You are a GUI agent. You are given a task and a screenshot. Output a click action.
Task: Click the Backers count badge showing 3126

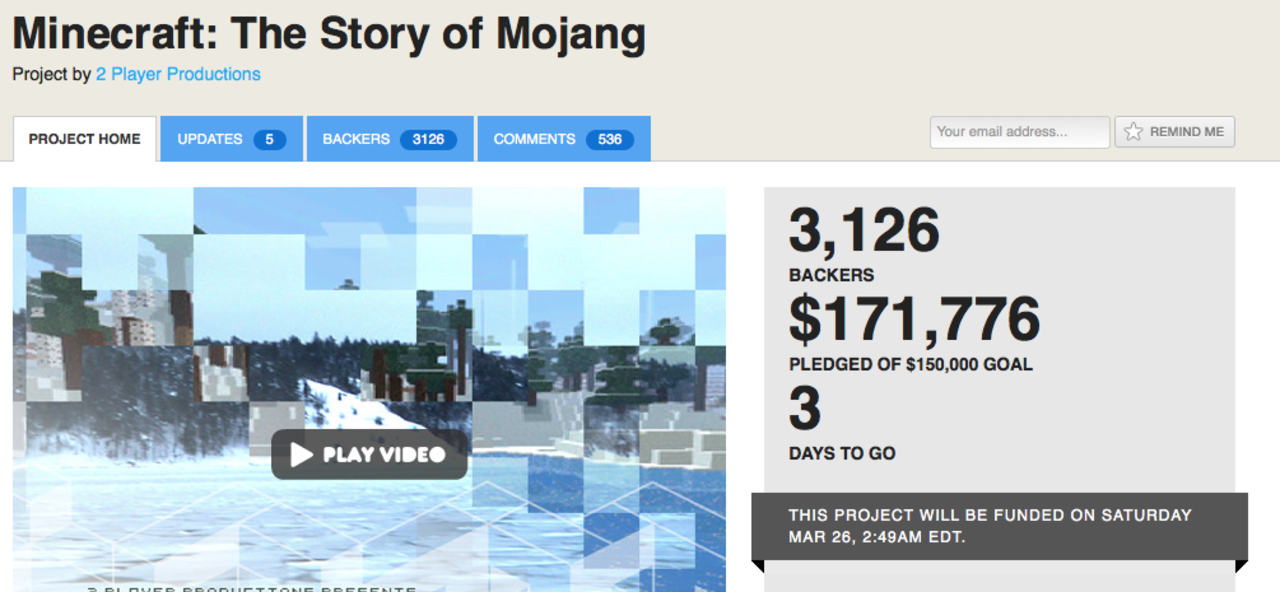(429, 139)
